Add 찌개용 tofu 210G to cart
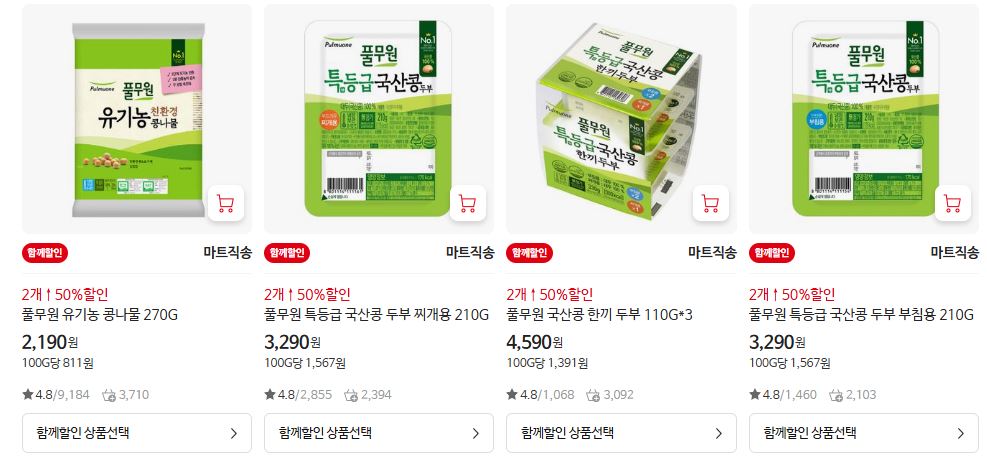This screenshot has height=460, width=987. coord(468,203)
